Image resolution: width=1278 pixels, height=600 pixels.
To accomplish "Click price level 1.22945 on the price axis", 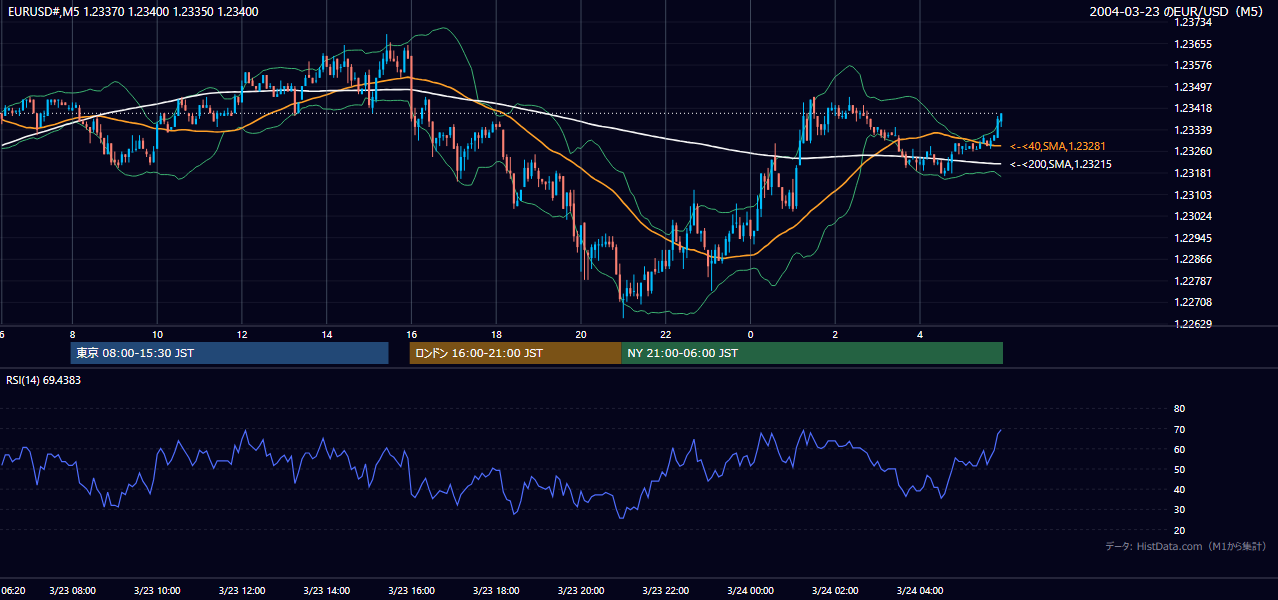I will click(x=1192, y=238).
